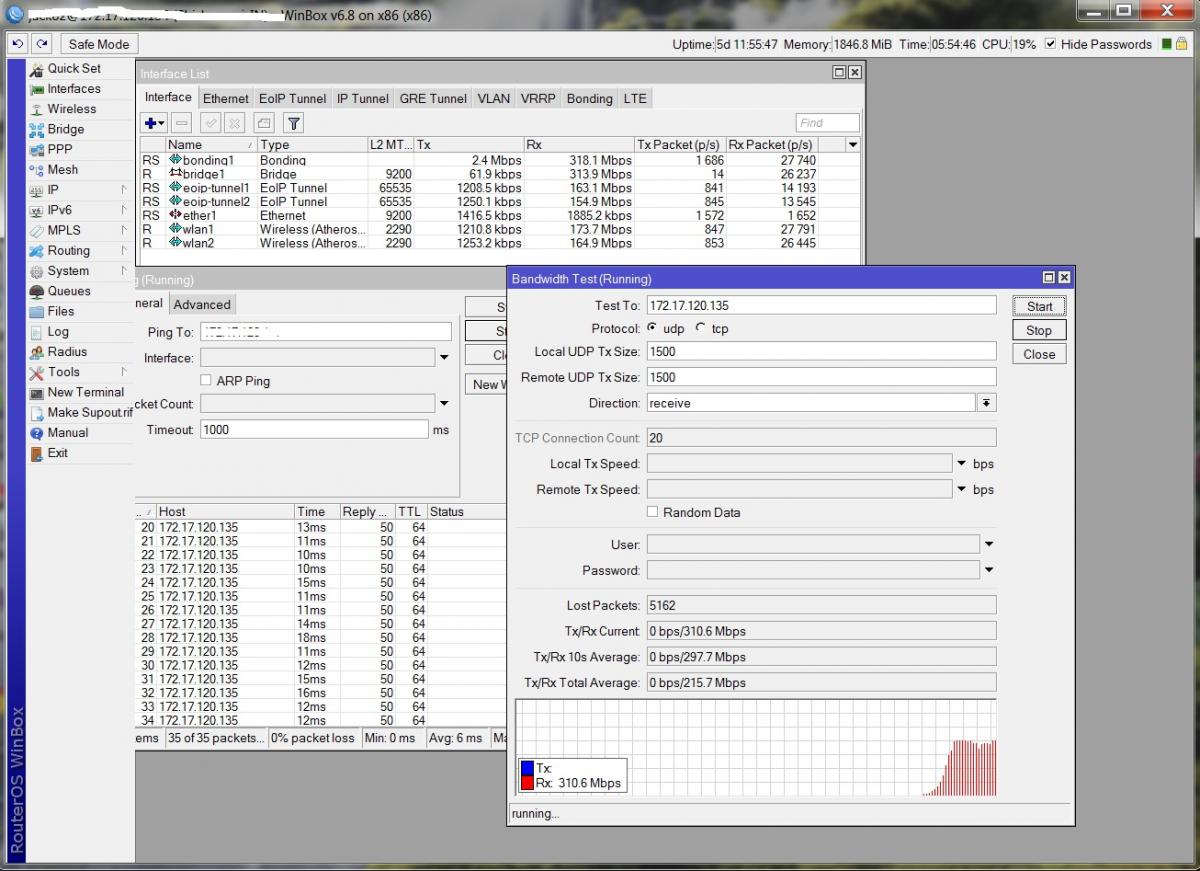Expand the User field dropdown arrow
The image size is (1200, 871).
coord(988,545)
